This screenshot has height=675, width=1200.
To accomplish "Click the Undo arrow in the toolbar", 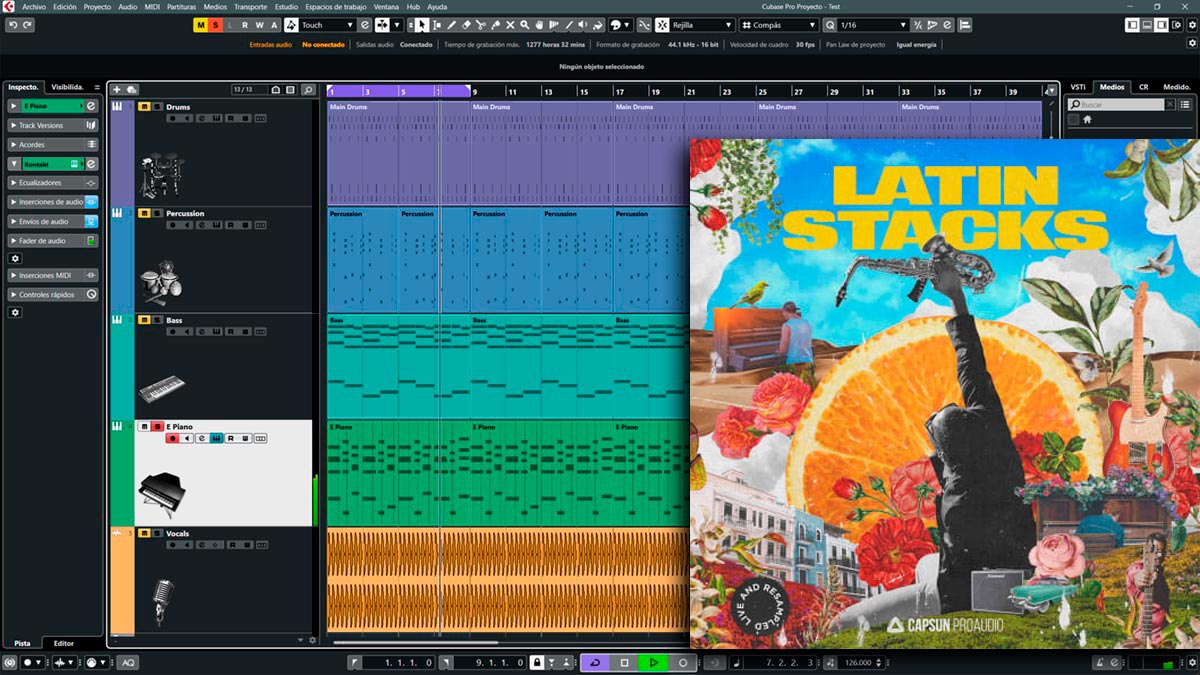I will (x=13, y=25).
